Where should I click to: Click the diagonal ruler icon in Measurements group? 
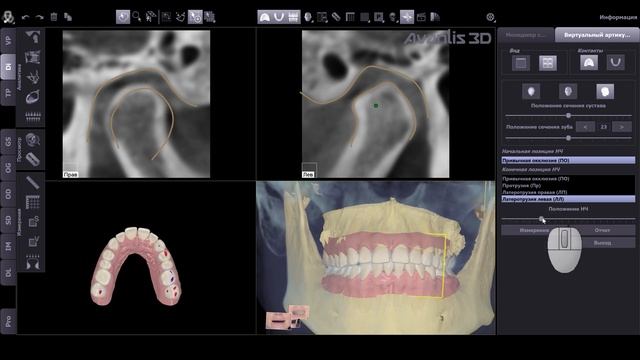point(33,182)
